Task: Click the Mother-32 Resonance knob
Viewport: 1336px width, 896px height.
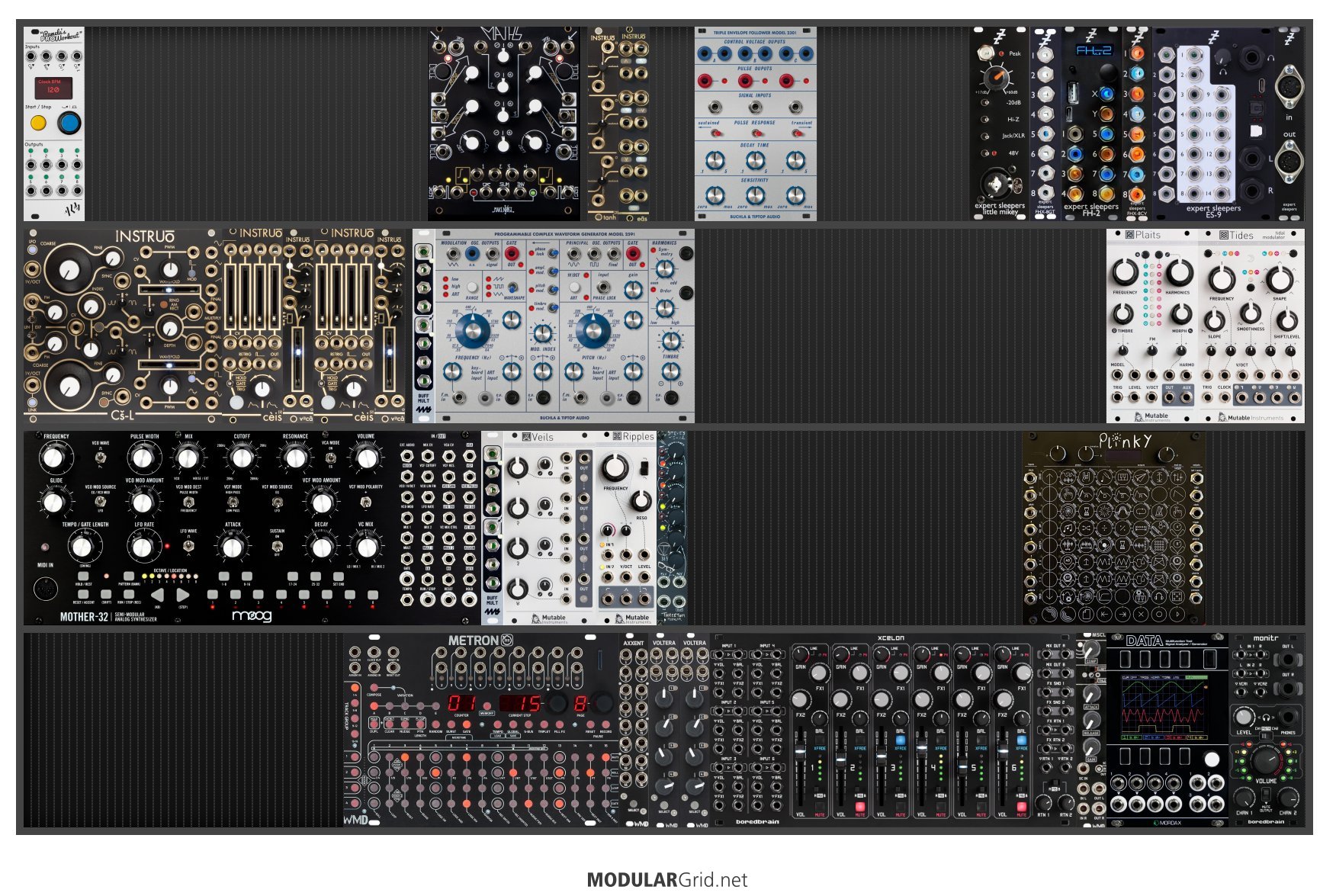Action: pyautogui.click(x=295, y=458)
